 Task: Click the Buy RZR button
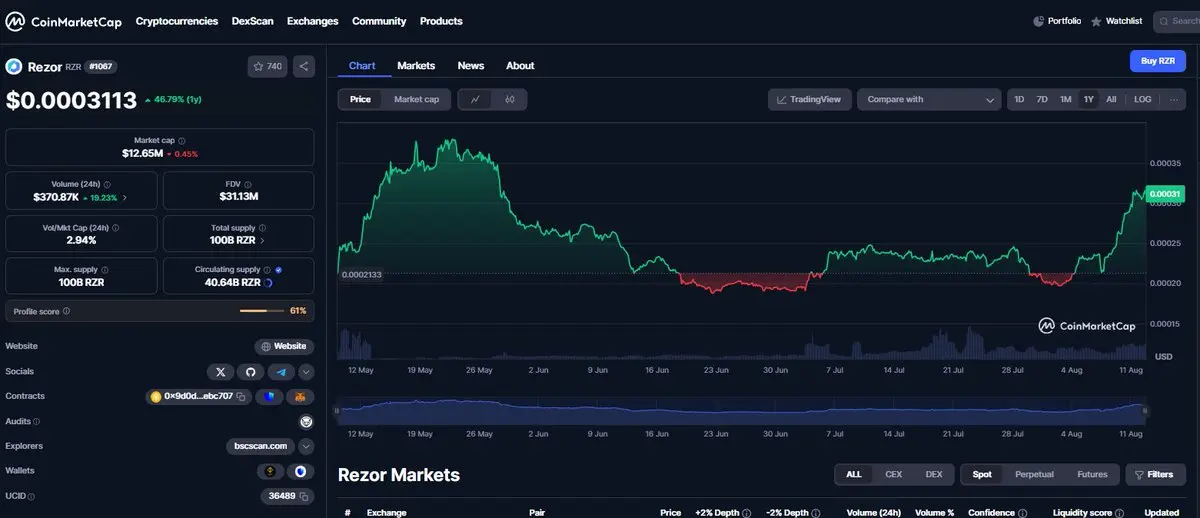click(x=1157, y=61)
